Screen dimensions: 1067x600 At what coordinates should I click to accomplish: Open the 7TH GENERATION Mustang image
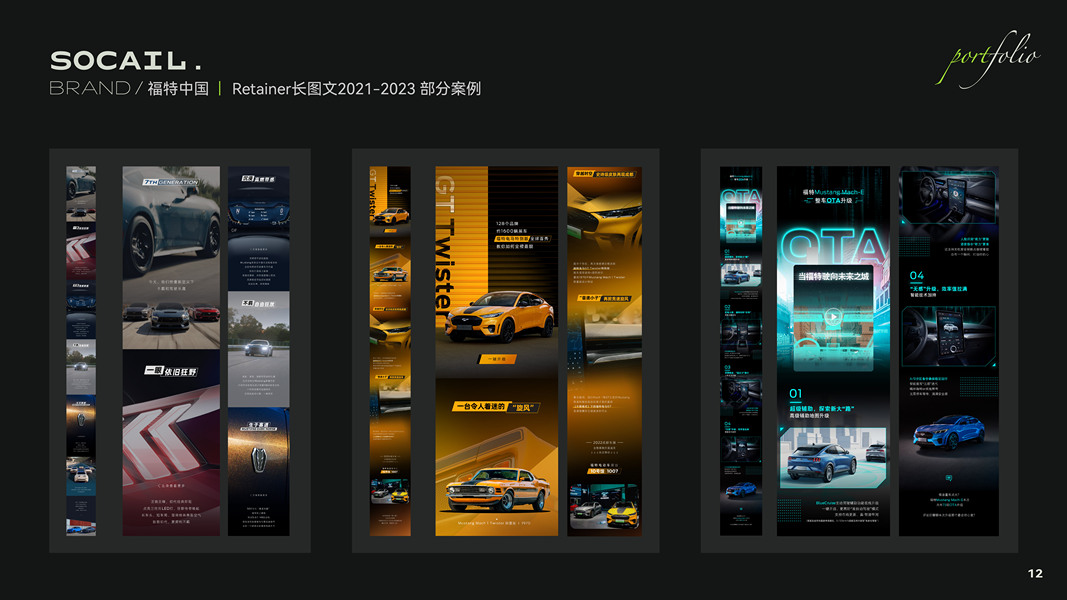171,257
